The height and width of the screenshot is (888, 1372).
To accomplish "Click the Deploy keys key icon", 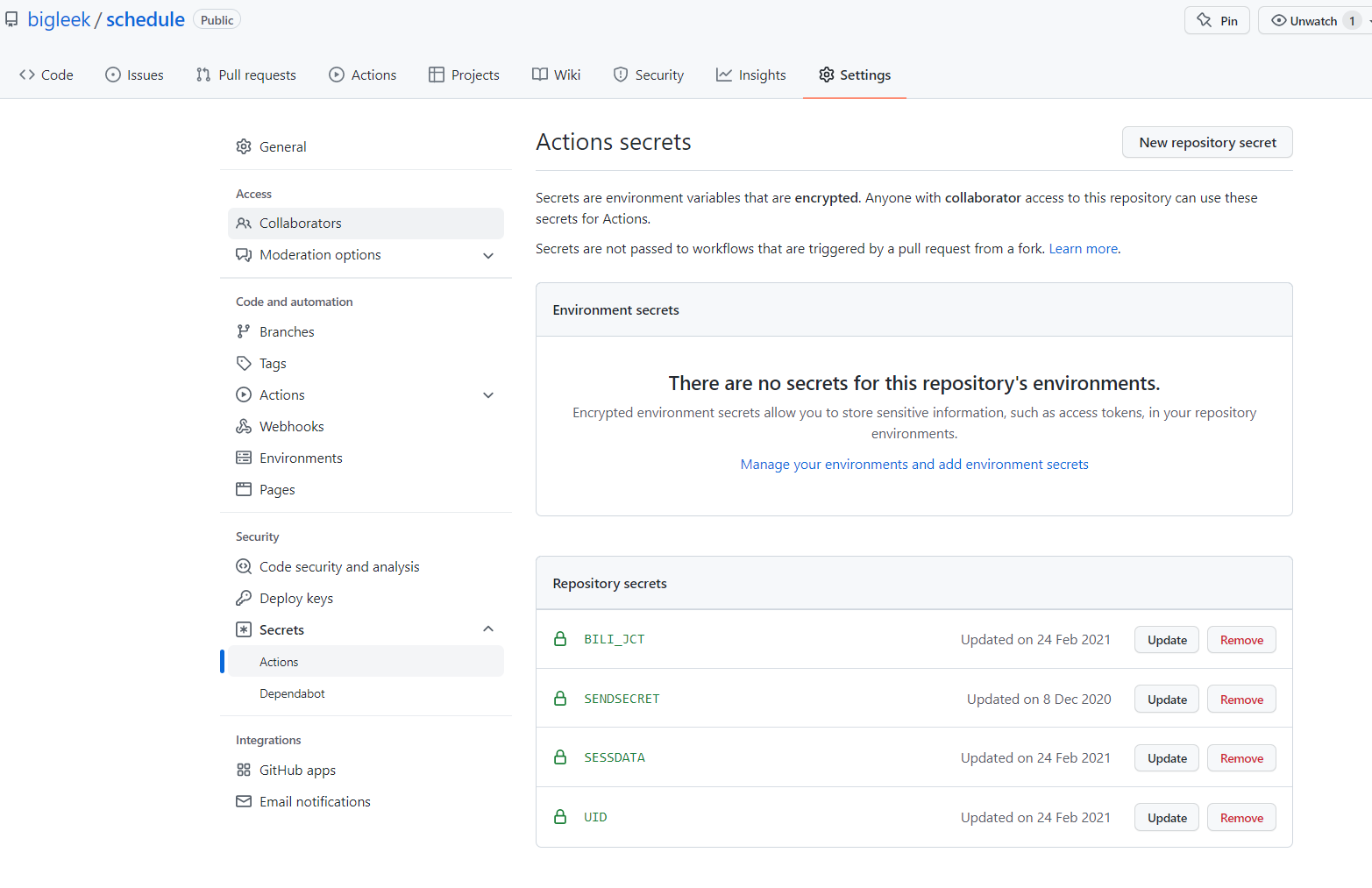I will coord(244,598).
